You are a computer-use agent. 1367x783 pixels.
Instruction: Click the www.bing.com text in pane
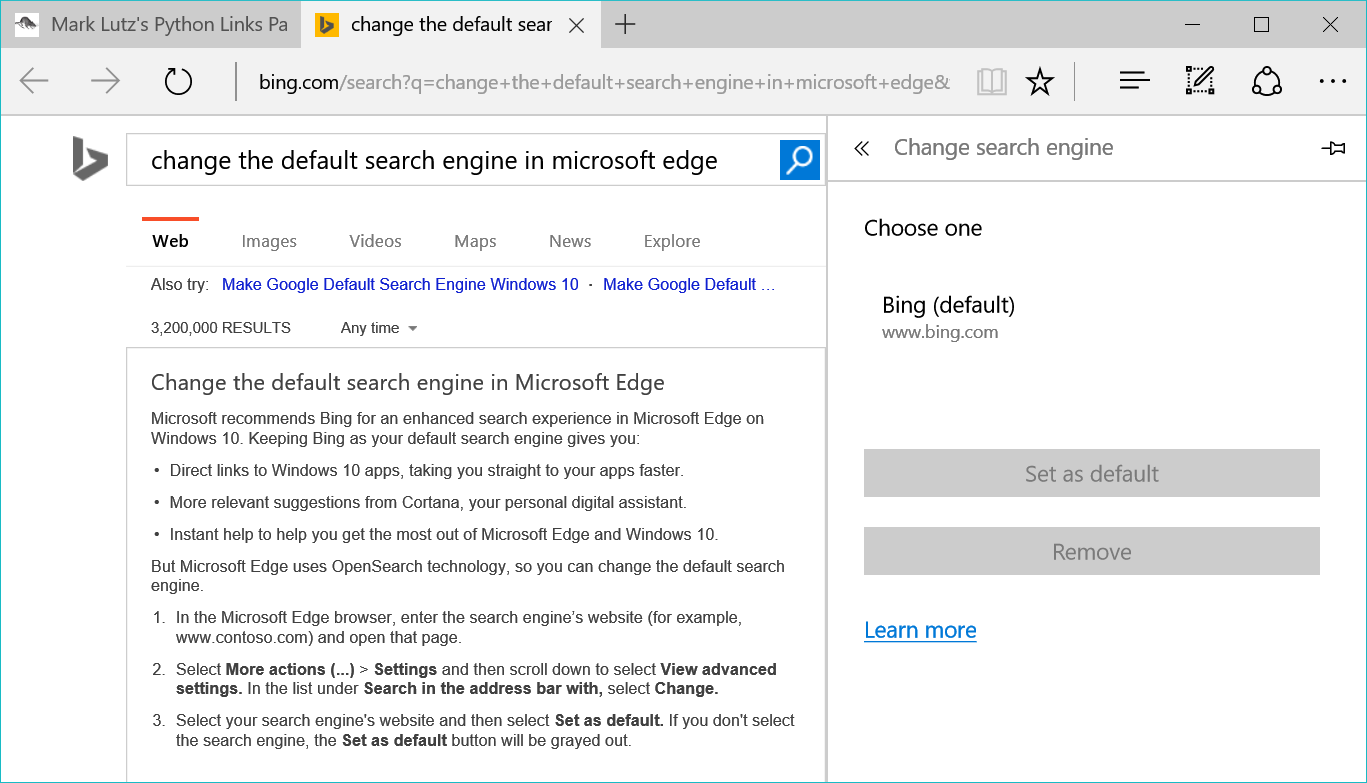point(940,333)
